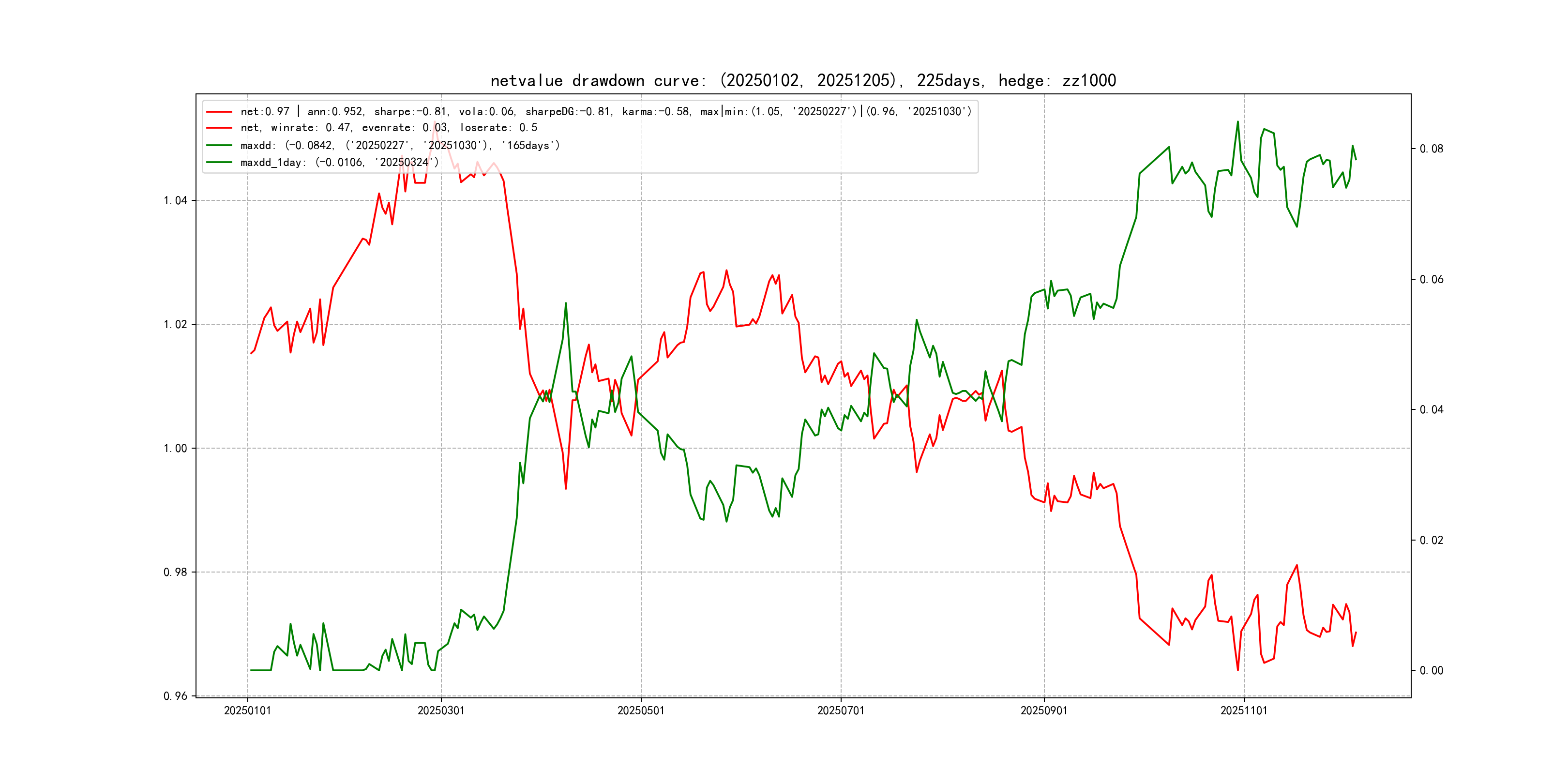This screenshot has height=784, width=1568.
Task: Click the right y-axis tick label 0.08
Action: [x=1431, y=149]
